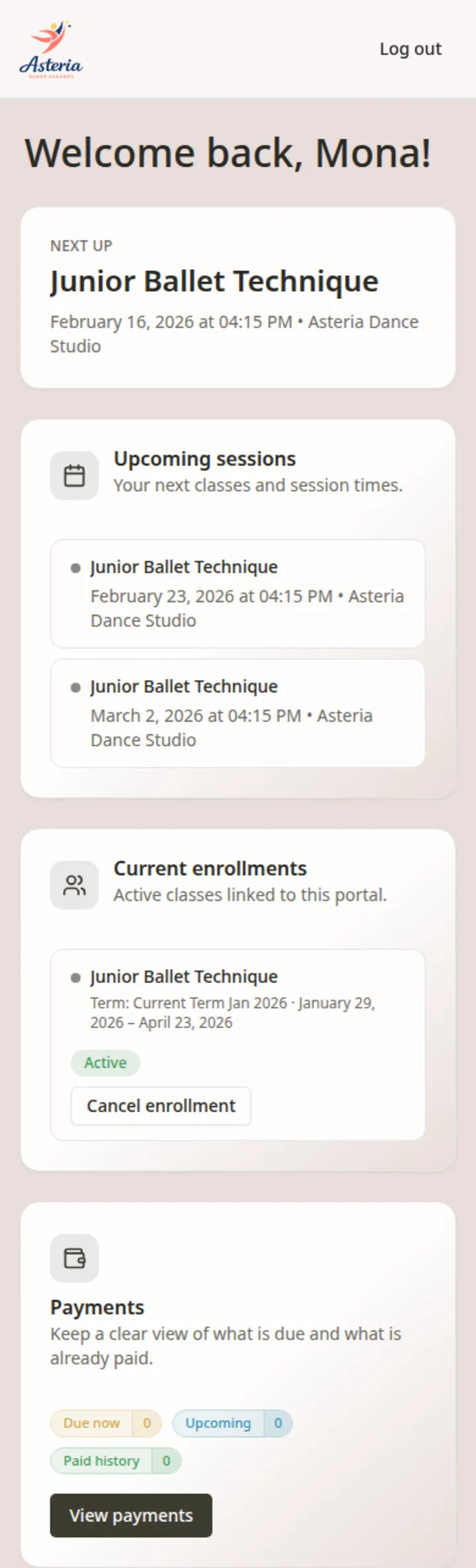Select the Current enrollments people icon
The width and height of the screenshot is (476, 1568).
pyautogui.click(x=74, y=884)
